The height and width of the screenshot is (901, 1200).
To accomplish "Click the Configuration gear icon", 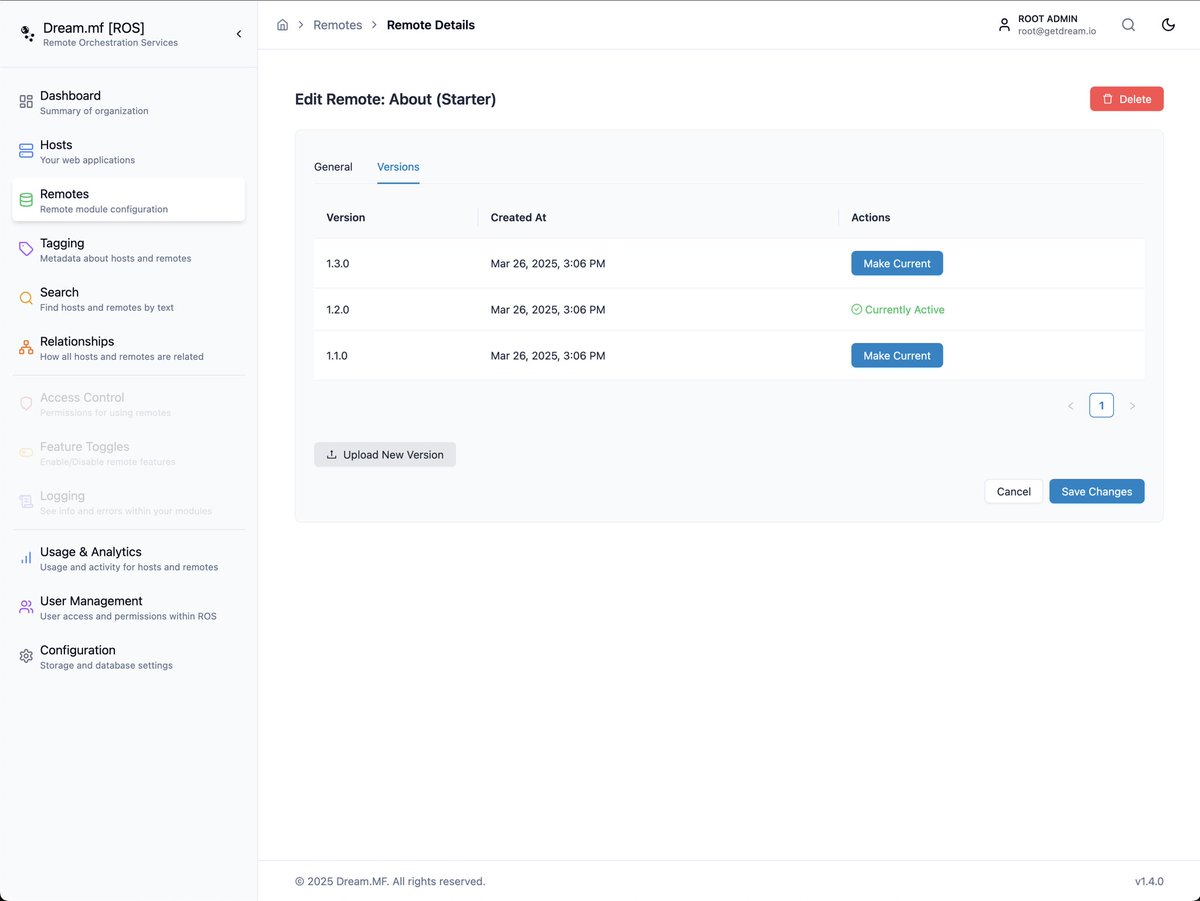I will [x=26, y=656].
